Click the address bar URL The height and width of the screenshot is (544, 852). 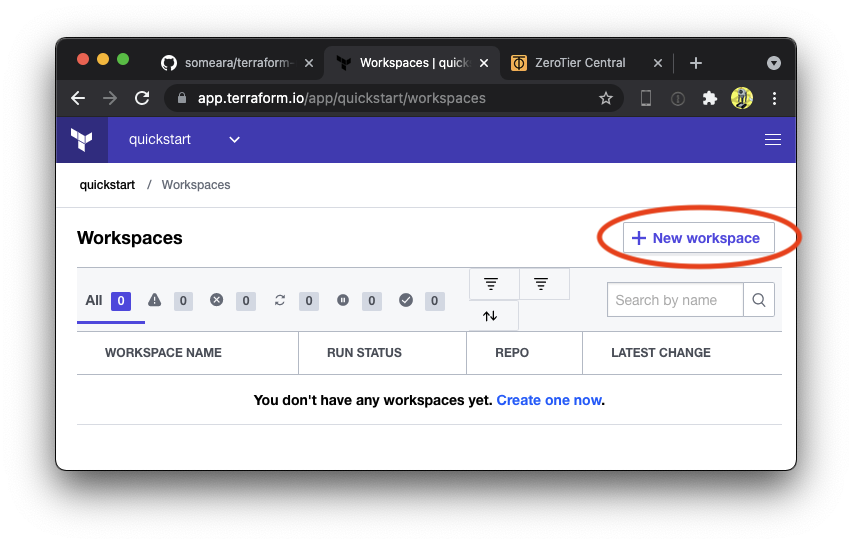tap(341, 98)
